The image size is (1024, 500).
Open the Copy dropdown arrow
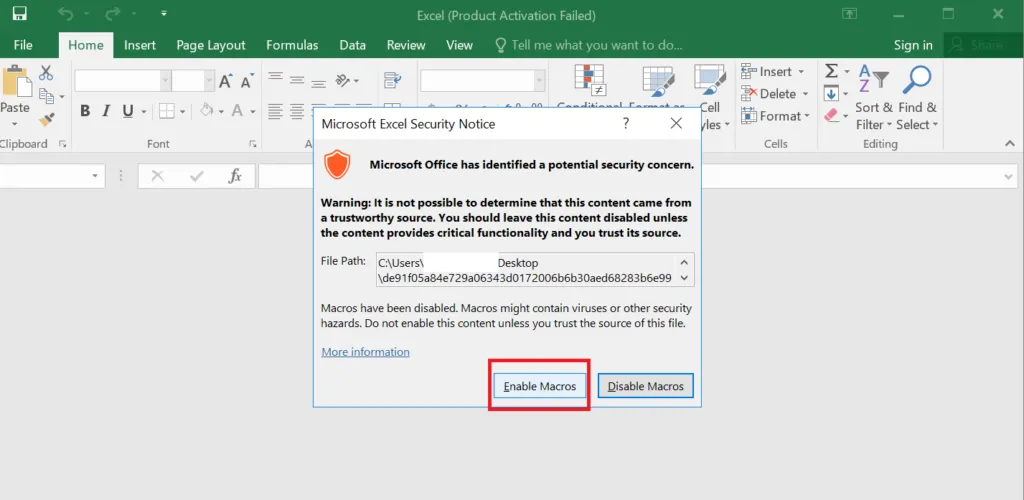pos(62,97)
